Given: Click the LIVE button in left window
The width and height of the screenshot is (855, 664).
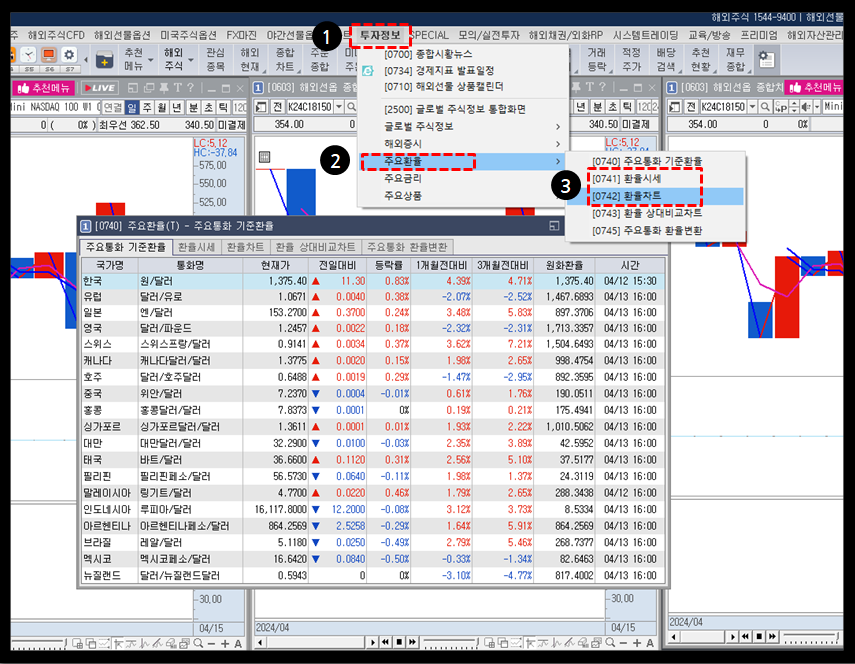Looking at the screenshot, I should coord(99,88).
